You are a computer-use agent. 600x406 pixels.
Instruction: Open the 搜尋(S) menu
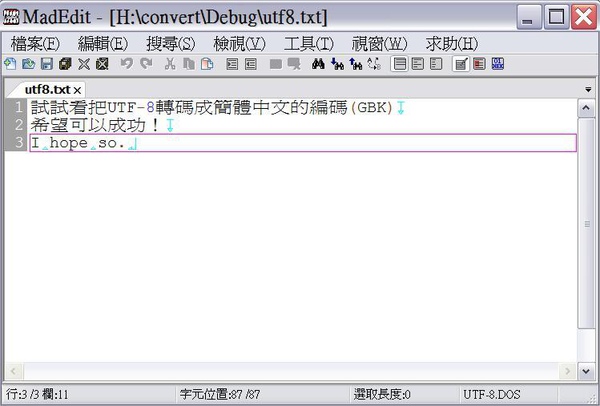point(171,44)
